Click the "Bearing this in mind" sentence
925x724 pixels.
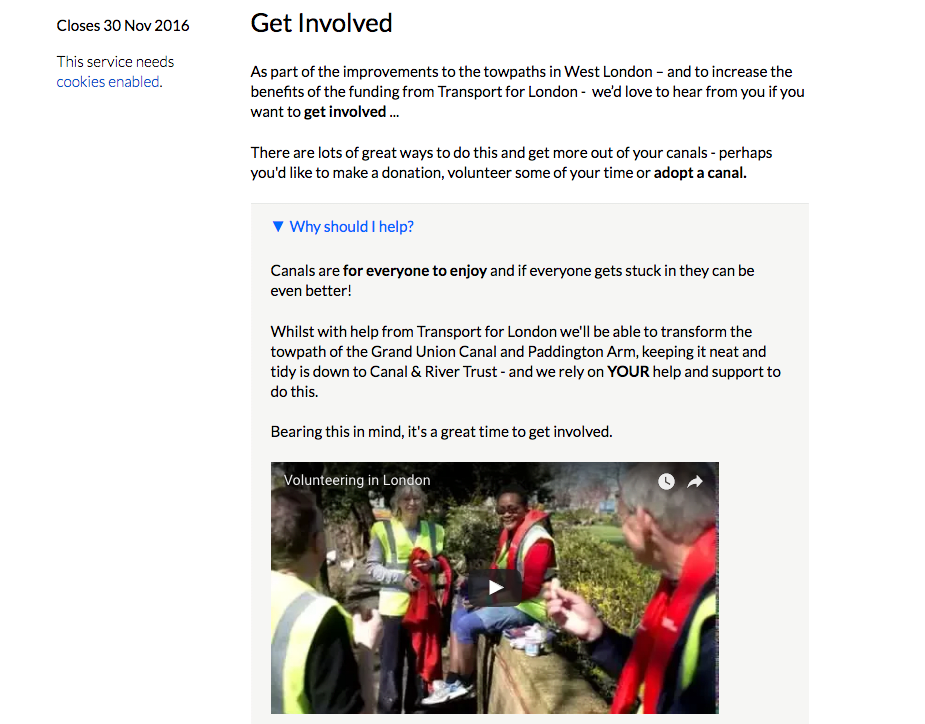coord(441,432)
